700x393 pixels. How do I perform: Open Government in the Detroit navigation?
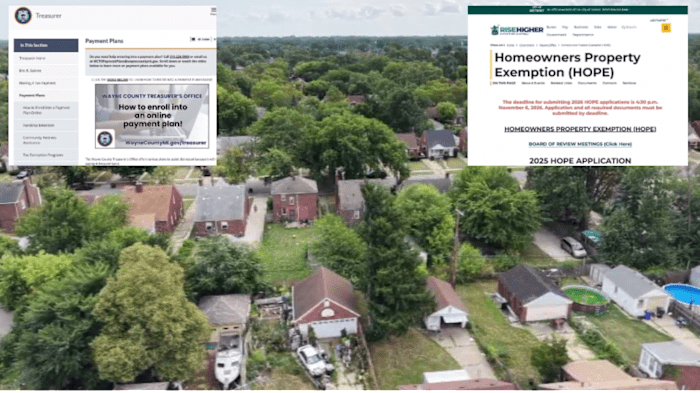pos(556,34)
